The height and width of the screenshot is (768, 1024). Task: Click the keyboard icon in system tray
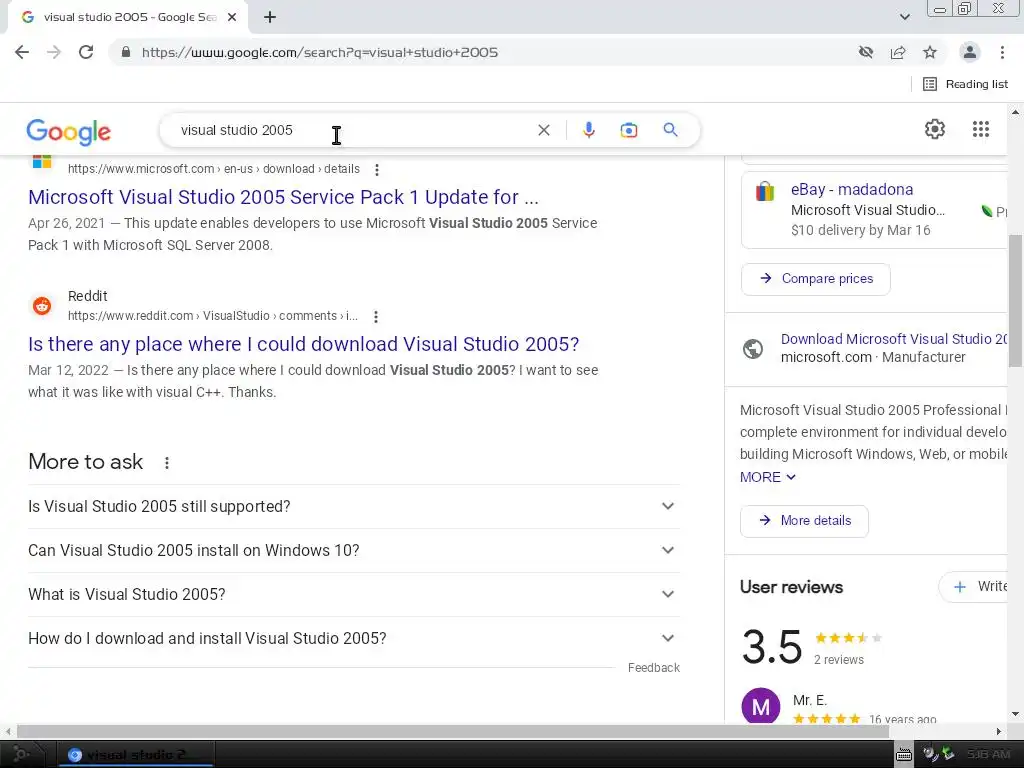pyautogui.click(x=904, y=754)
